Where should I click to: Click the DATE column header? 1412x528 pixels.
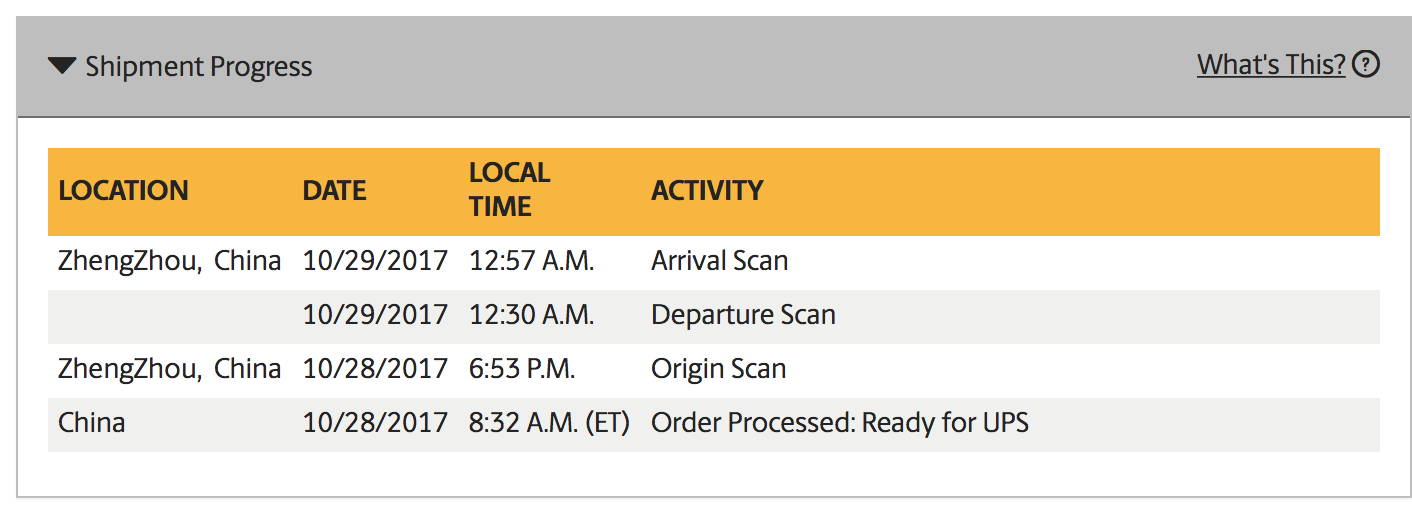click(334, 191)
